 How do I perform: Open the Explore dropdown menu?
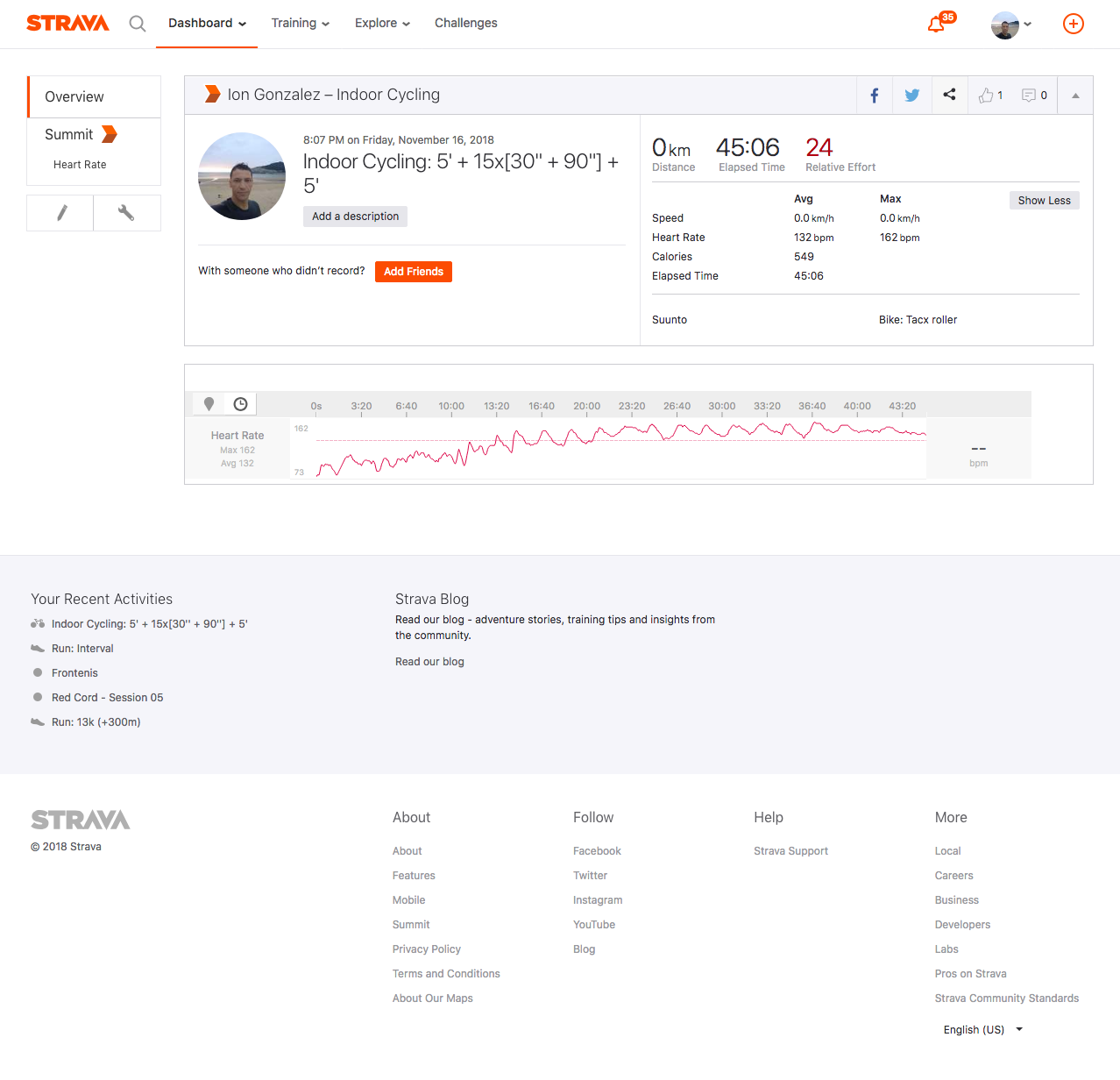point(382,24)
